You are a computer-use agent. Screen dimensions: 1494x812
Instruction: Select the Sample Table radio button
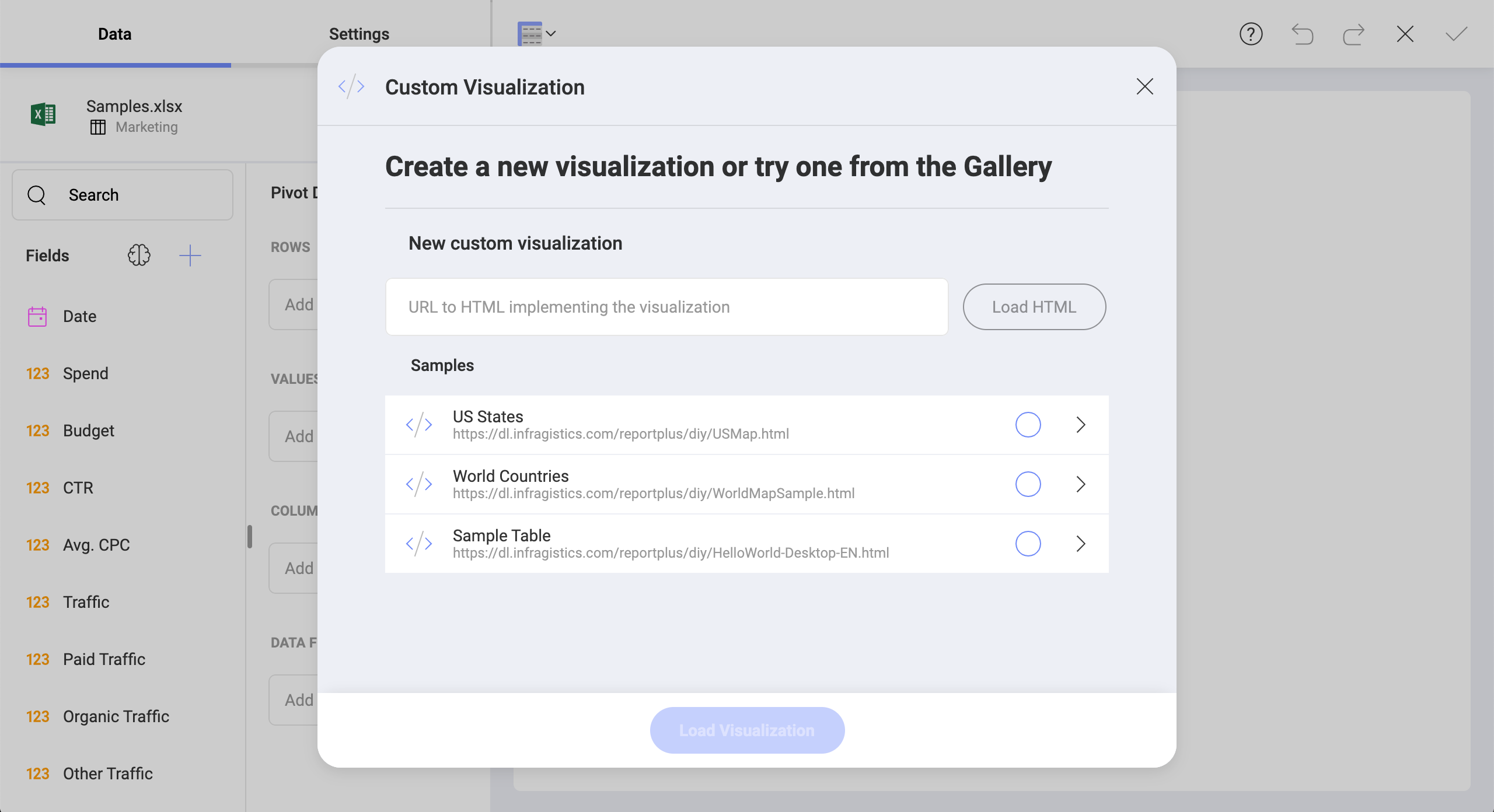coord(1028,544)
